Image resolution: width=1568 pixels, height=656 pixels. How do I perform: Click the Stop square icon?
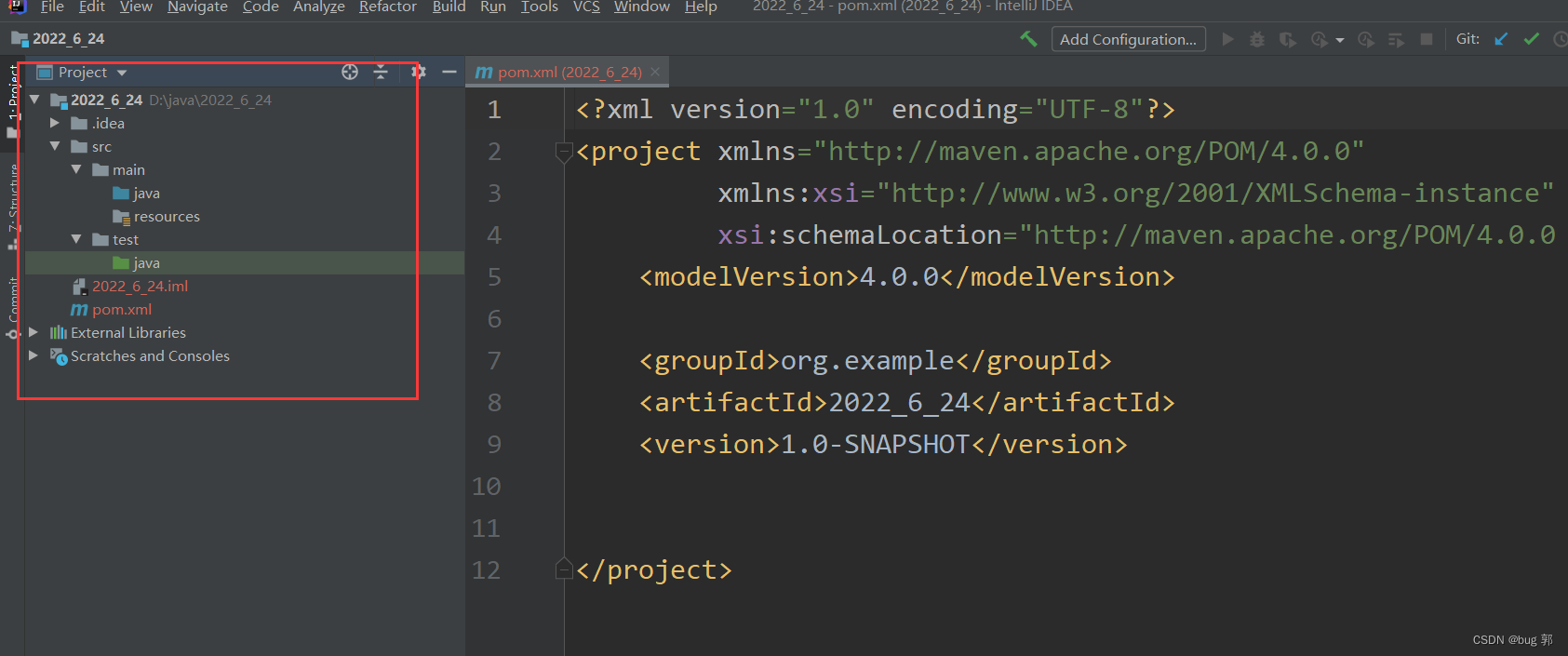pos(1427,39)
